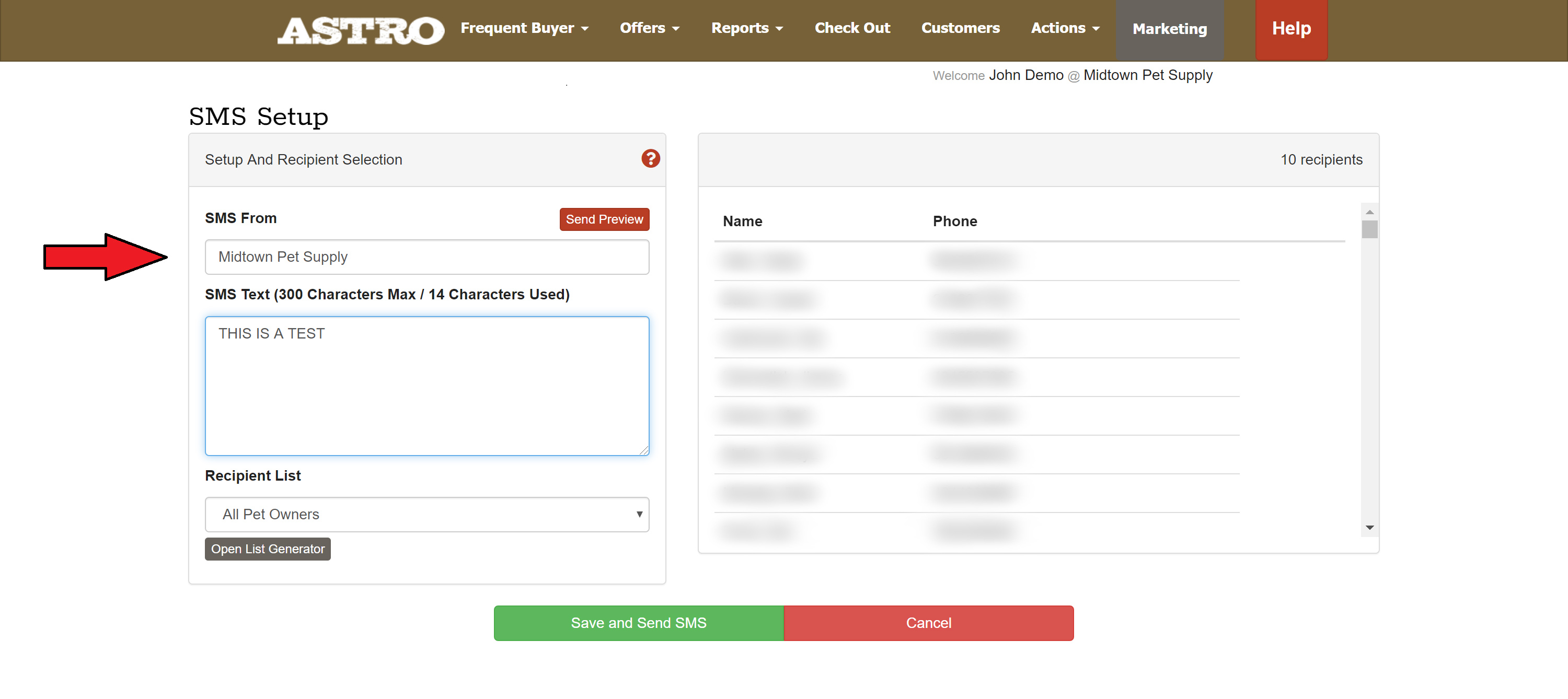Click the red Help button

1290,29
